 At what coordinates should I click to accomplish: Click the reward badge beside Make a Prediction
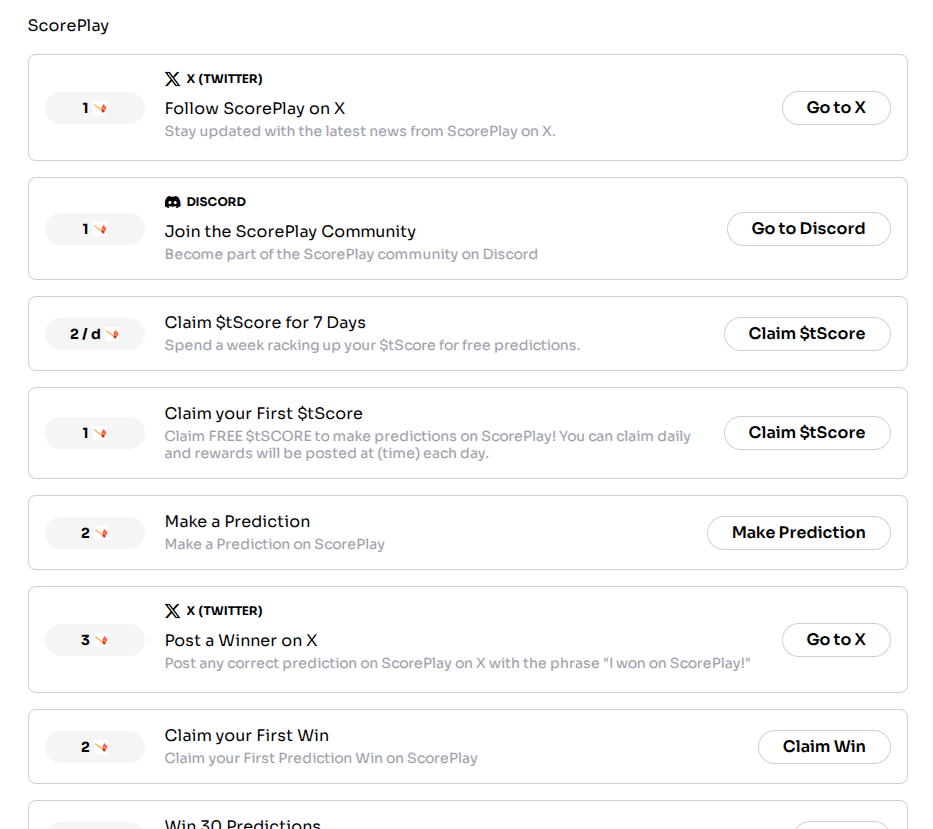point(95,533)
